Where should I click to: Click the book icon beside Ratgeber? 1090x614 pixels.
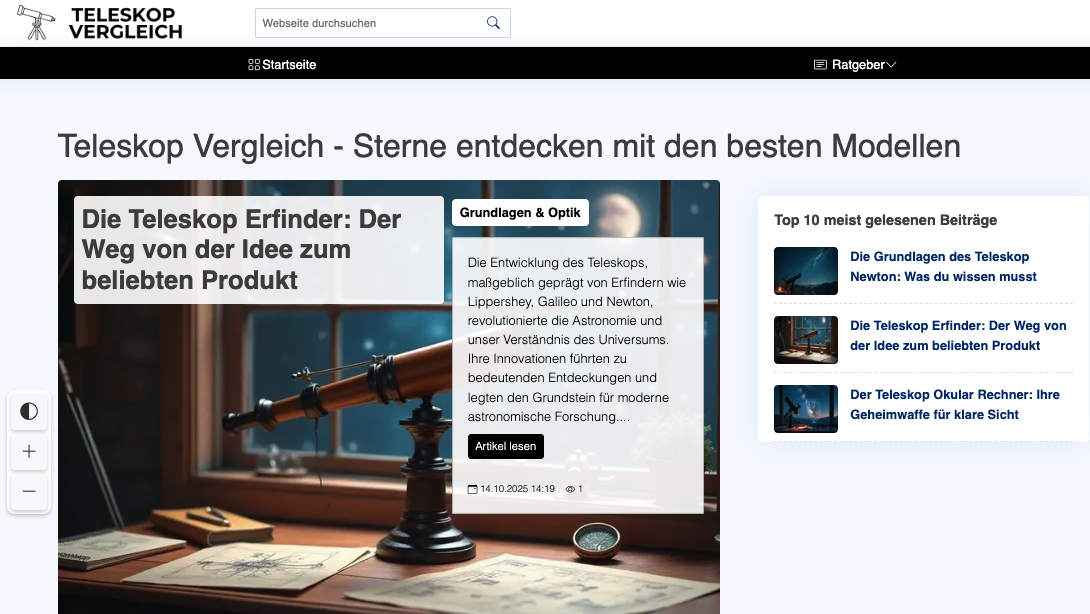(x=818, y=64)
